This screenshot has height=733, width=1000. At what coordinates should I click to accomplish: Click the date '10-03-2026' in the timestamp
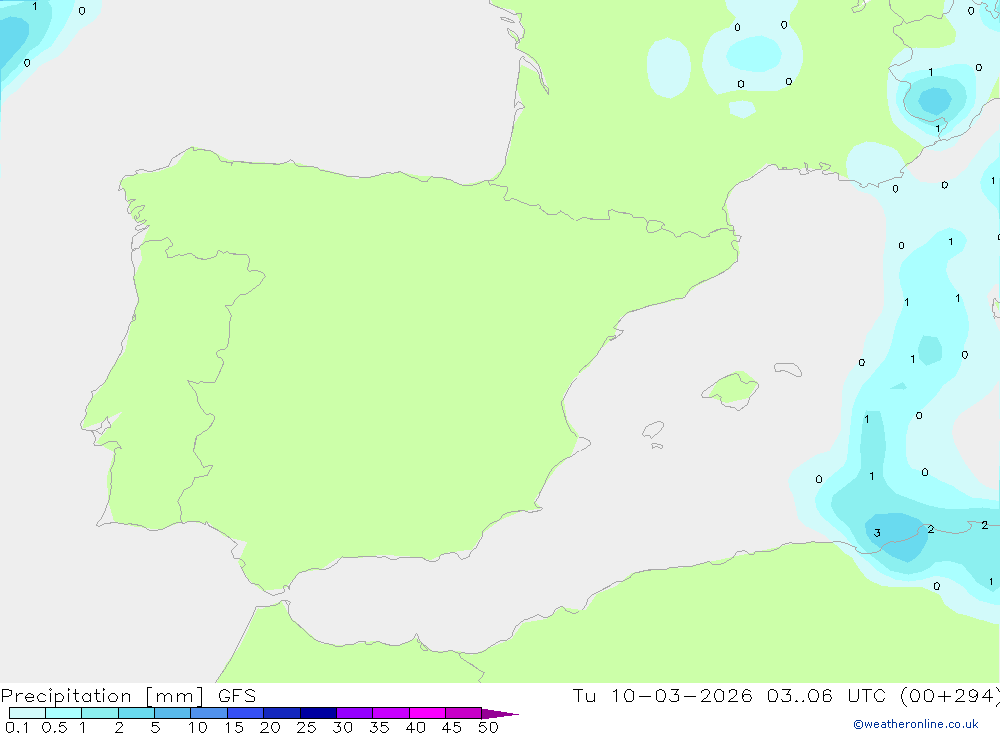[682, 696]
